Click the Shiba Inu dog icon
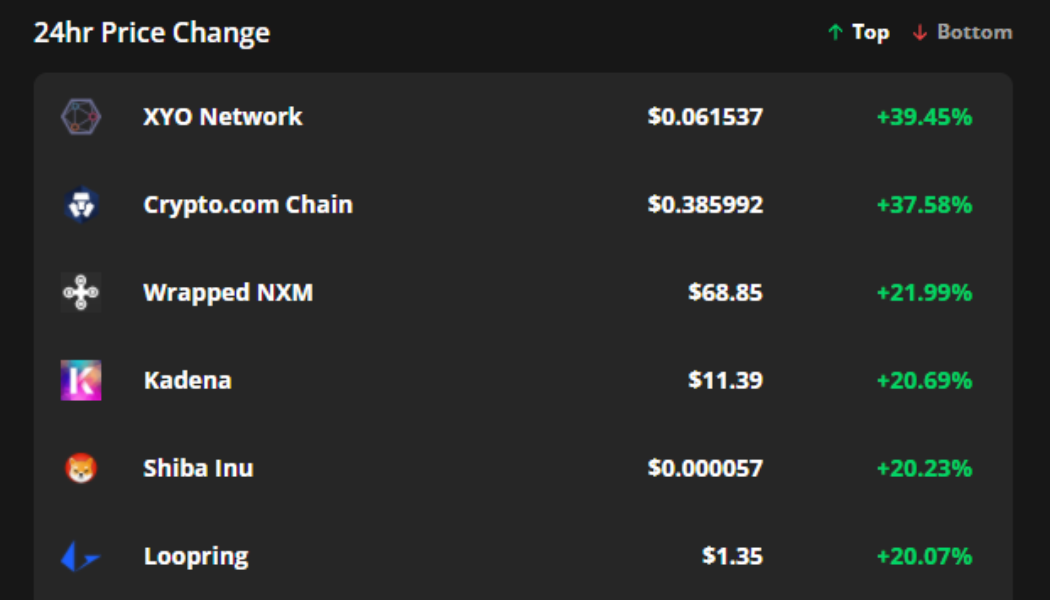Image resolution: width=1050 pixels, height=600 pixels. pyautogui.click(x=81, y=468)
